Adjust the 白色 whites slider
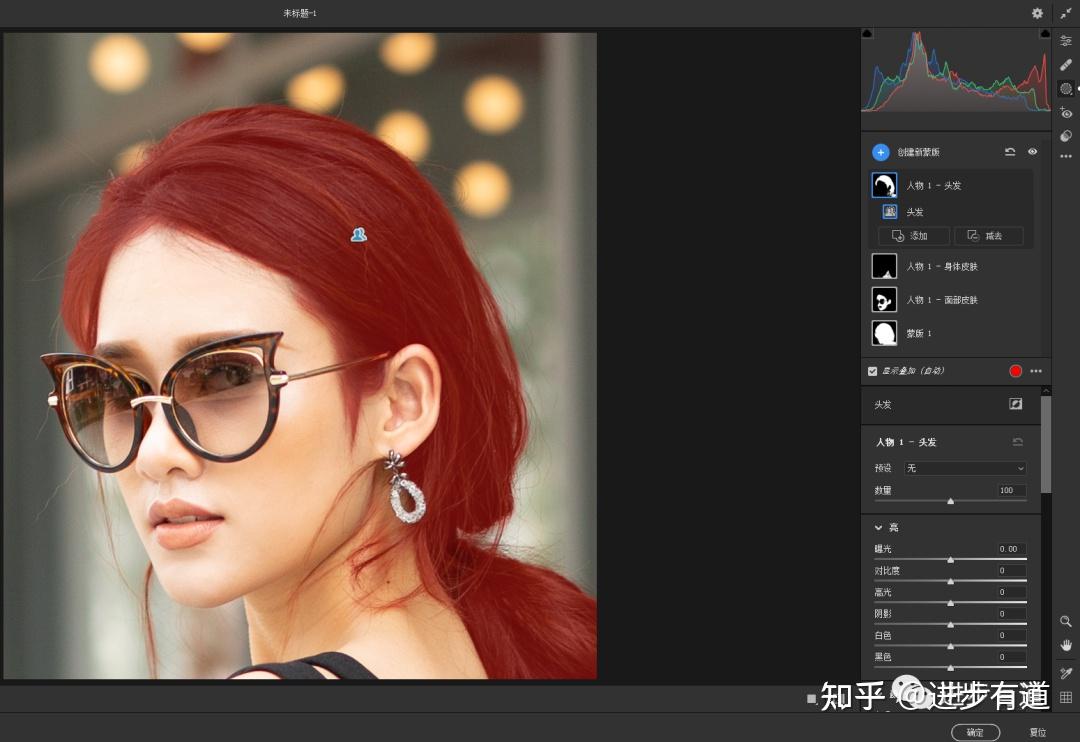Image resolution: width=1080 pixels, height=742 pixels. tap(951, 646)
